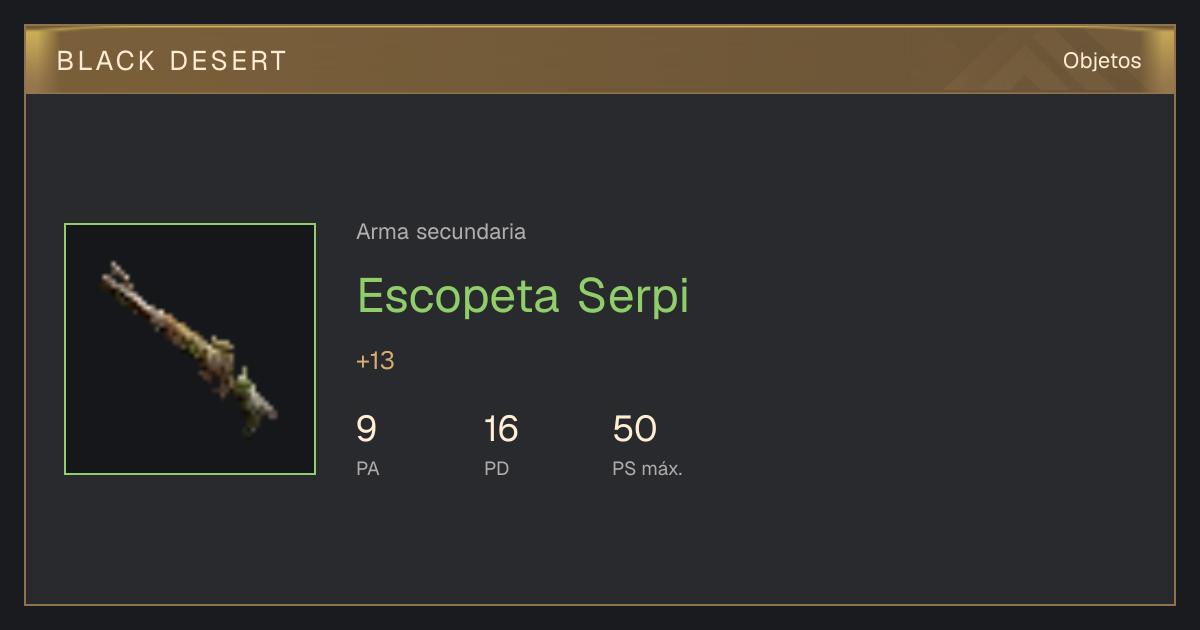
Task: Click the barrel tip of the shotgun image
Action: click(x=116, y=272)
